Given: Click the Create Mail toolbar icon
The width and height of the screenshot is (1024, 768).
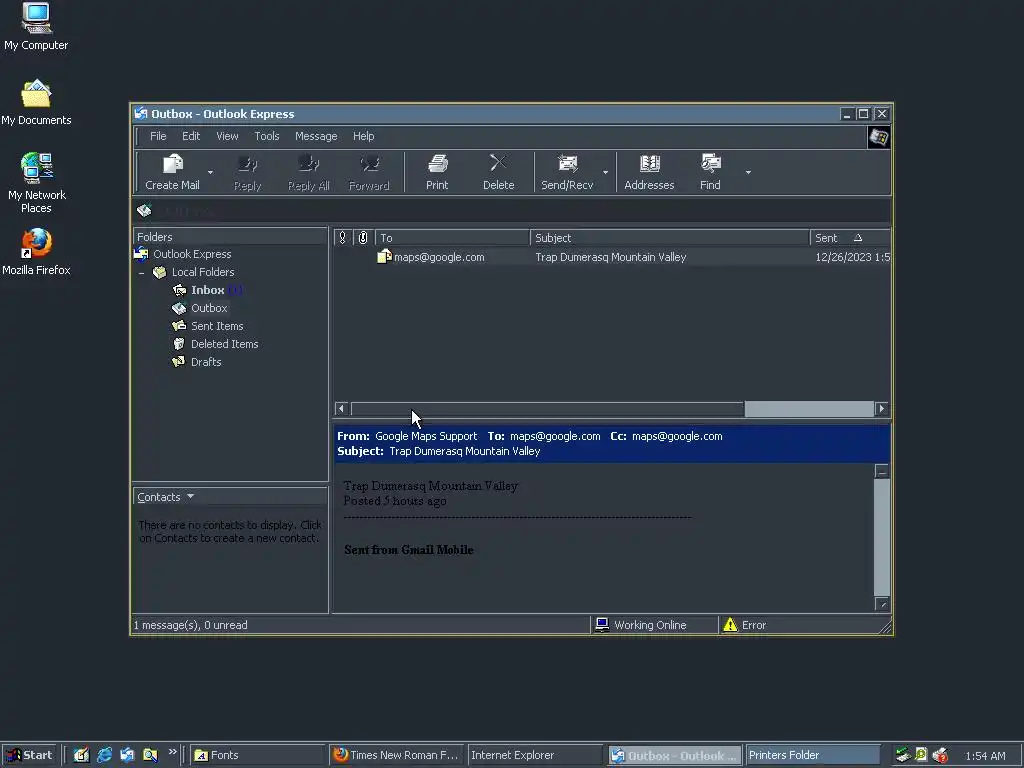Looking at the screenshot, I should click(x=172, y=172).
